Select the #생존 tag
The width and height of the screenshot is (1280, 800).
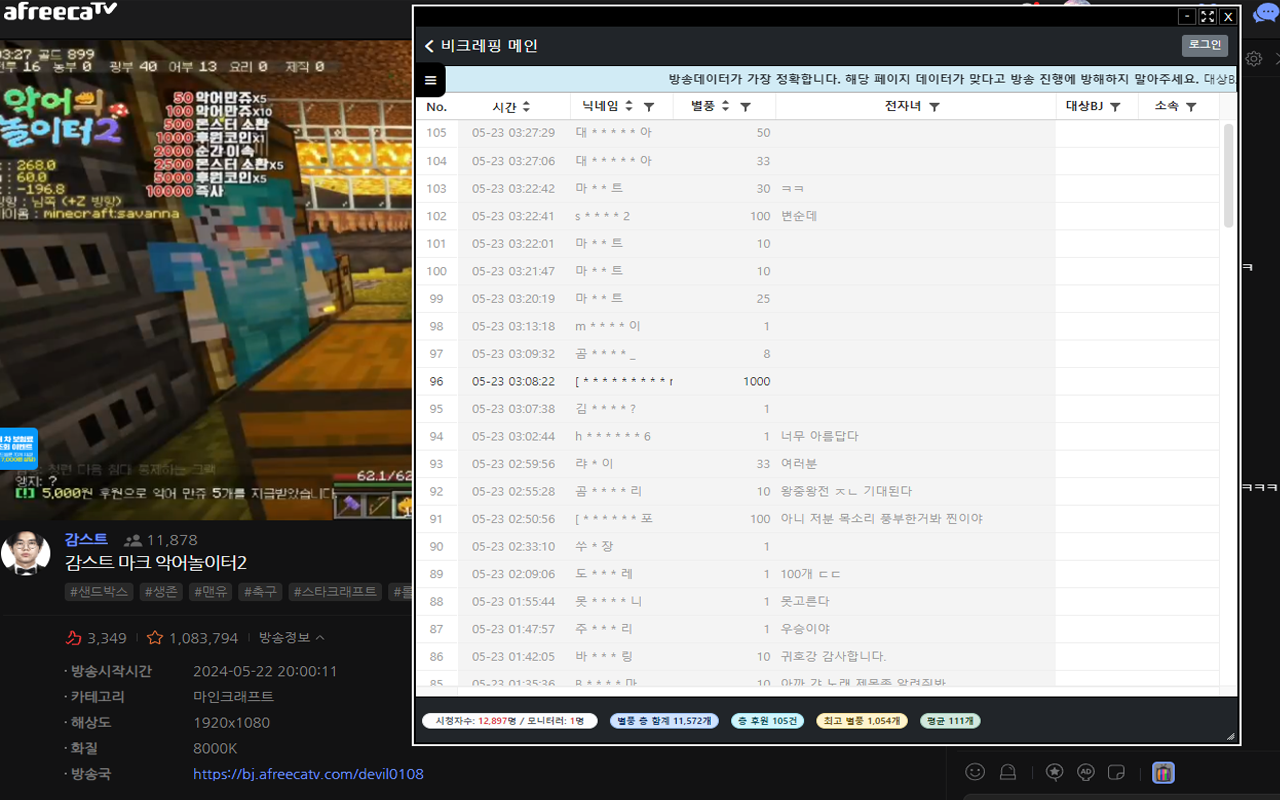coord(160,592)
